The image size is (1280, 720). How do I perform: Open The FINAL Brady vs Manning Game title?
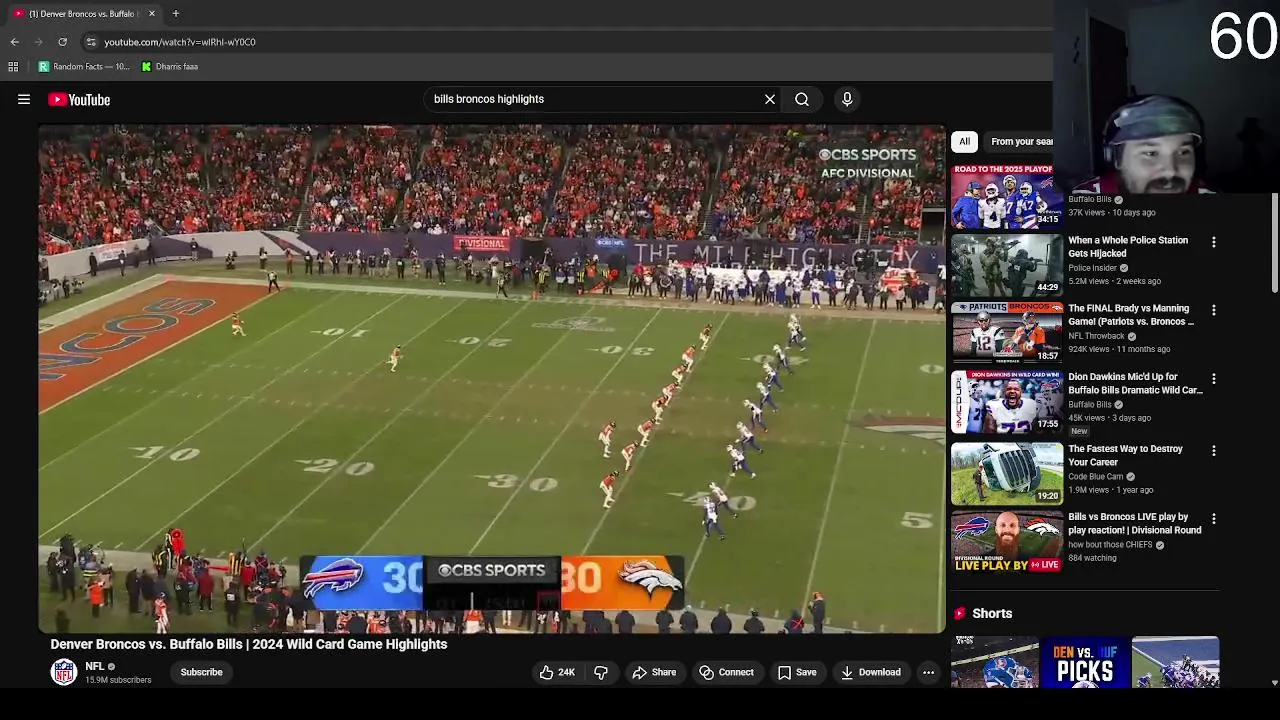[x=1131, y=315]
